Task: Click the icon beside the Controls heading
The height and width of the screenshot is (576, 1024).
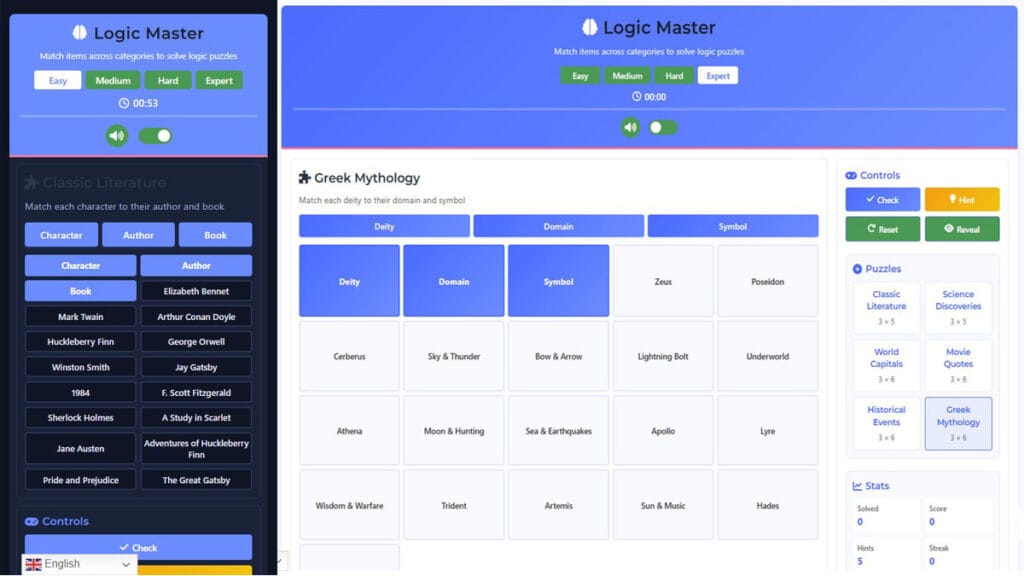Action: pyautogui.click(x=849, y=175)
